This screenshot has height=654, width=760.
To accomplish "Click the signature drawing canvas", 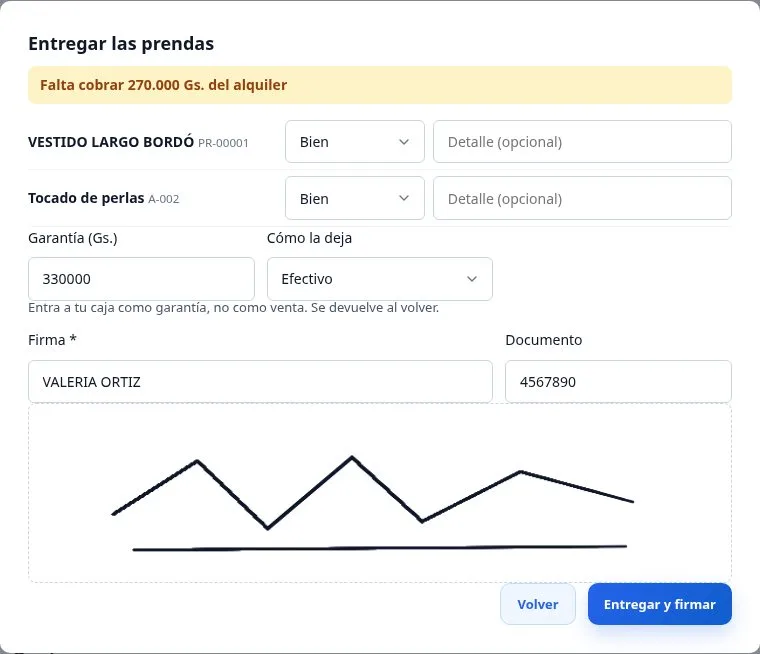I will coord(380,493).
